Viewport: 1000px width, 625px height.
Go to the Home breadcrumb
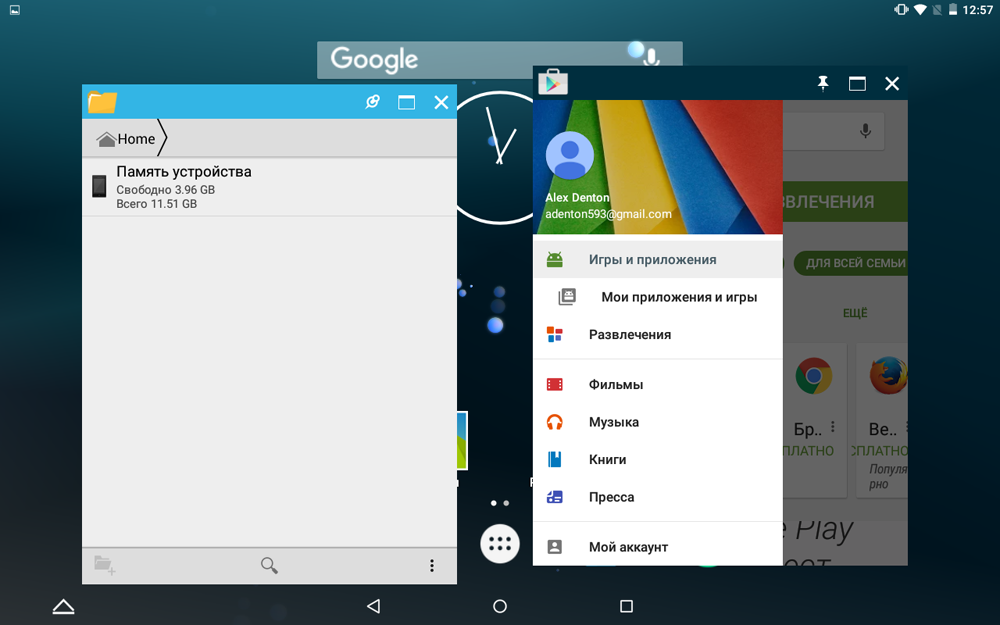pyautogui.click(x=126, y=138)
